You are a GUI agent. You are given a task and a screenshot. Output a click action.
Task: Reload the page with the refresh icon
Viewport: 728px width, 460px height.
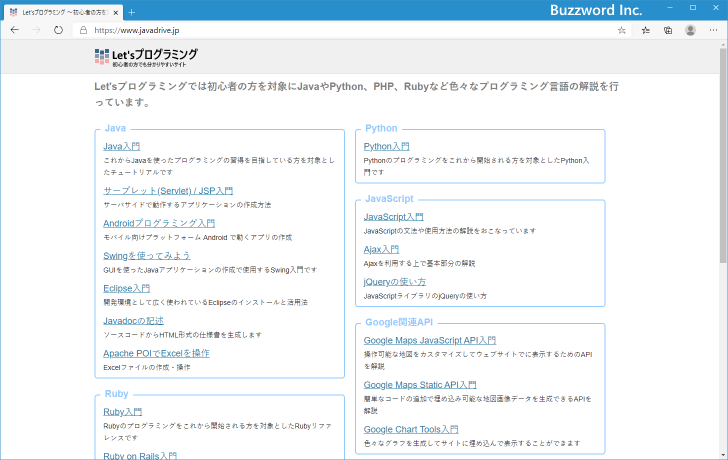coord(58,30)
